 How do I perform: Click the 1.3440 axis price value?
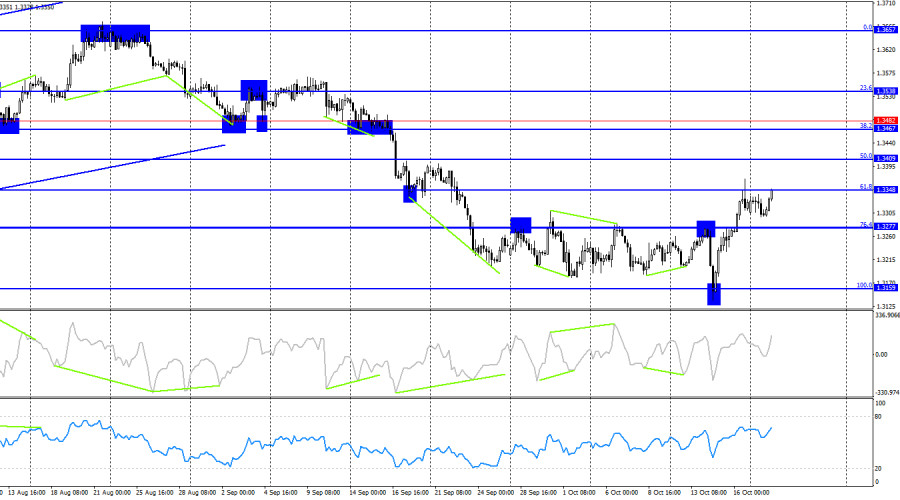tap(886, 143)
